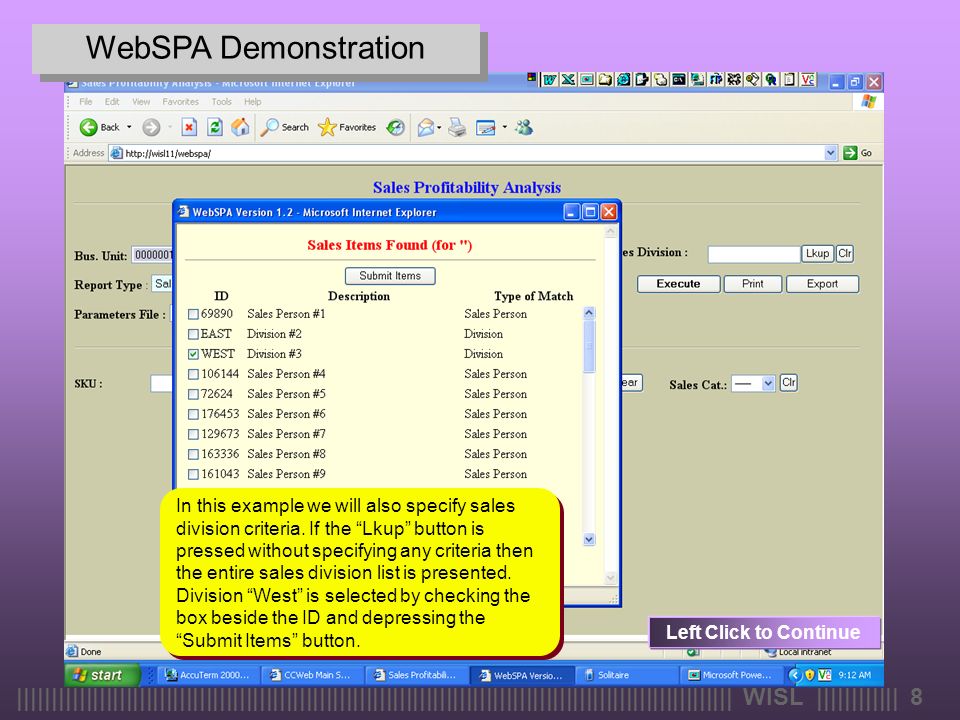The image size is (960, 720).
Task: Tick the checkbox for ID 129673
Action: point(193,434)
